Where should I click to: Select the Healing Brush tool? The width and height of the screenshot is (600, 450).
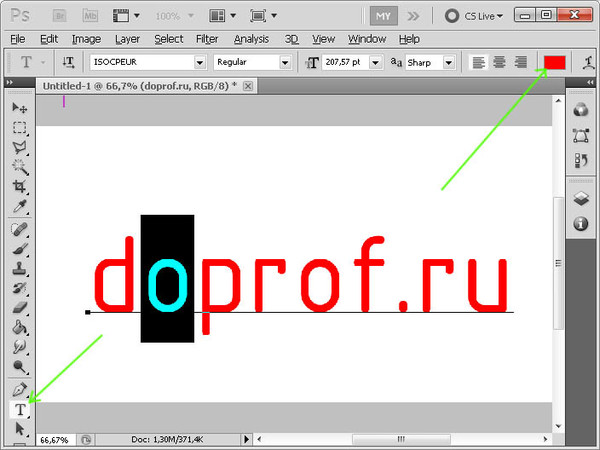pyautogui.click(x=19, y=230)
